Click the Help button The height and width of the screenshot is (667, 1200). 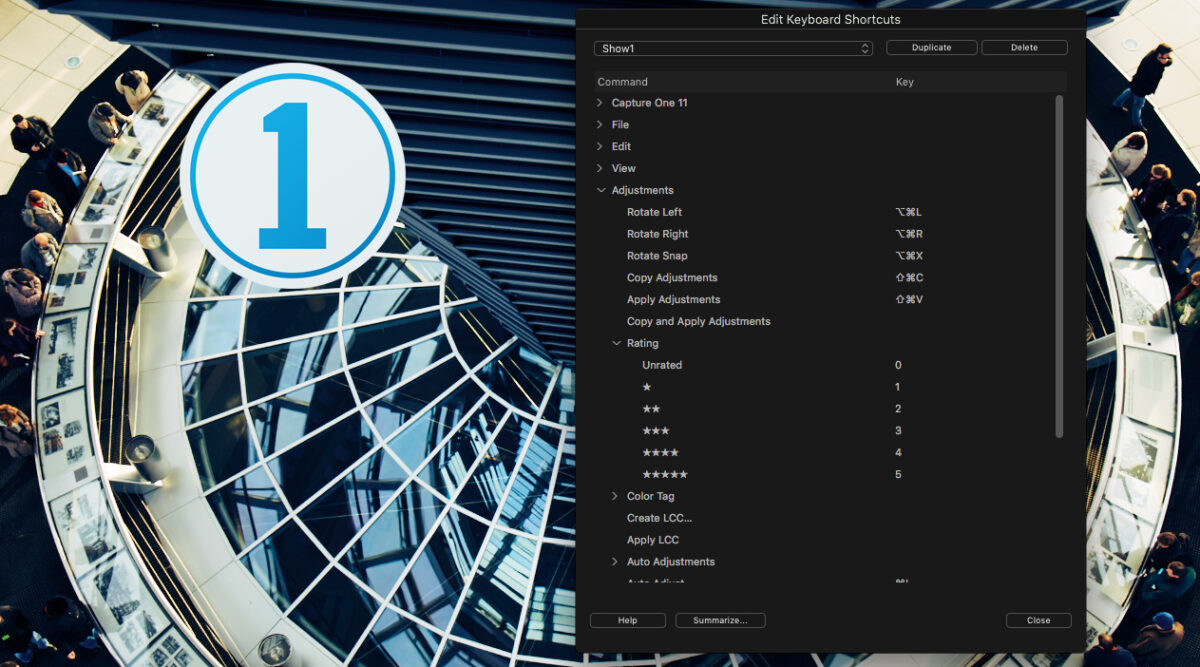[x=627, y=620]
